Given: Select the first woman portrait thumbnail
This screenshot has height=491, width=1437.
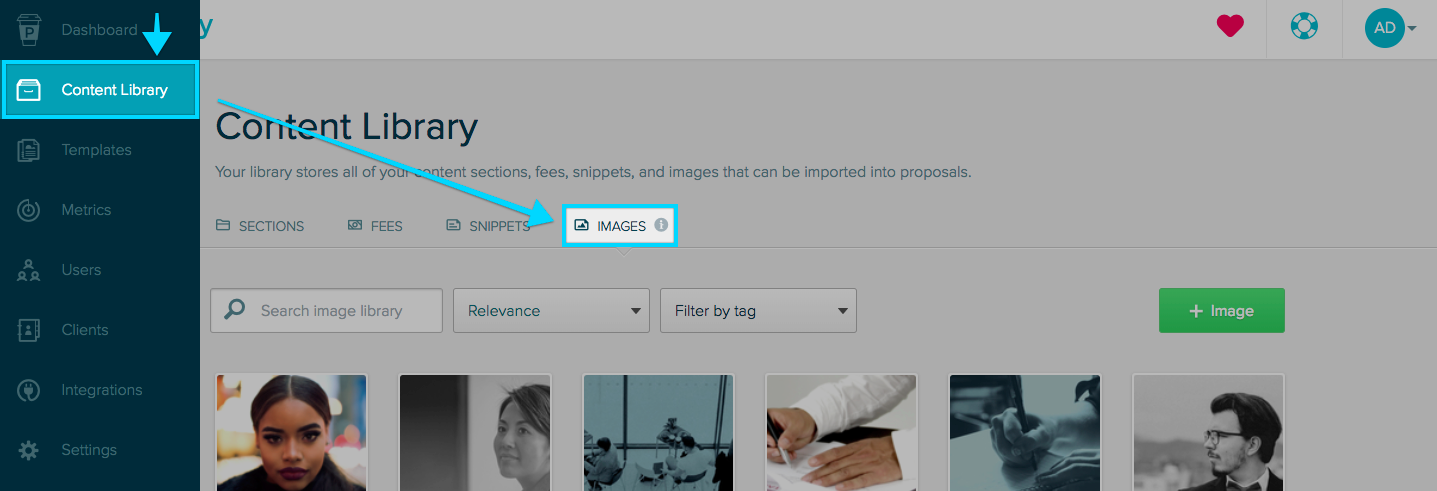Looking at the screenshot, I should [292, 432].
